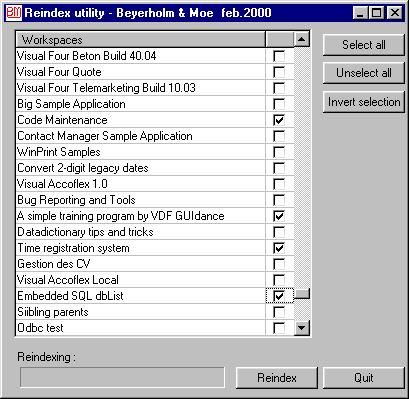This screenshot has width=409, height=399.
Task: Click the scroll up arrow of workspace list
Action: point(302,39)
